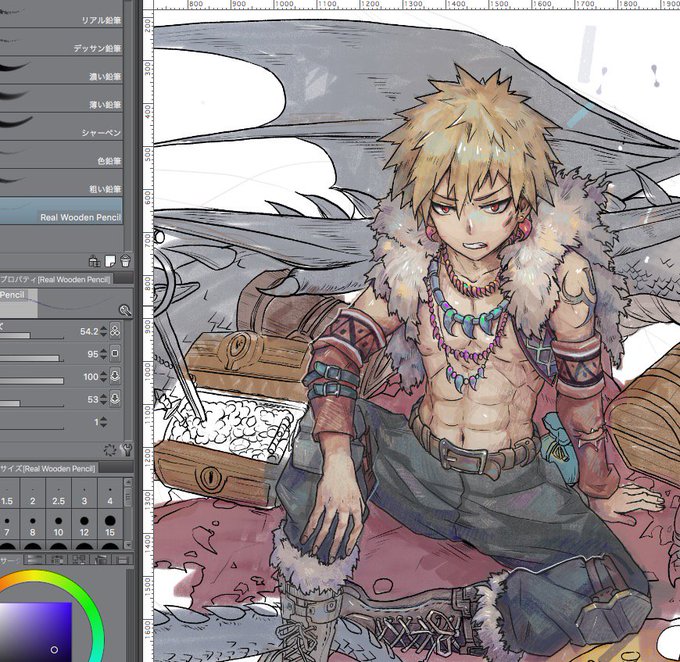Duplicate the current sub tool via the page icon
The width and height of the screenshot is (680, 662).
(110, 261)
